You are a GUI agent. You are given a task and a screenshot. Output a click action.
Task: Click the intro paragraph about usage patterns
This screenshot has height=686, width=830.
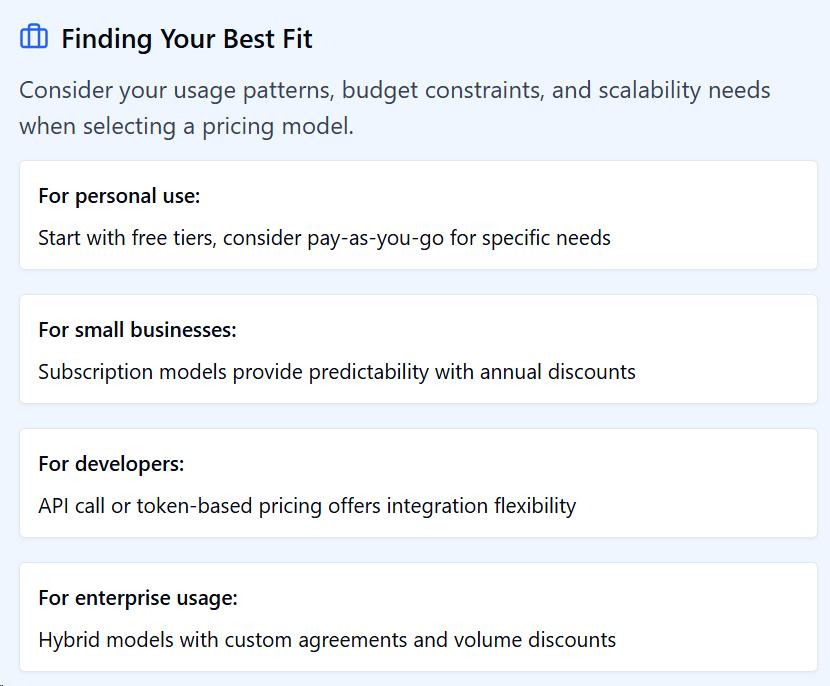click(x=395, y=108)
